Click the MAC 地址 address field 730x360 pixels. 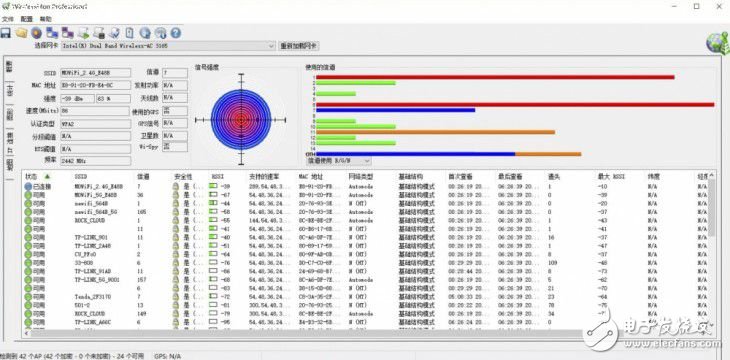click(95, 86)
